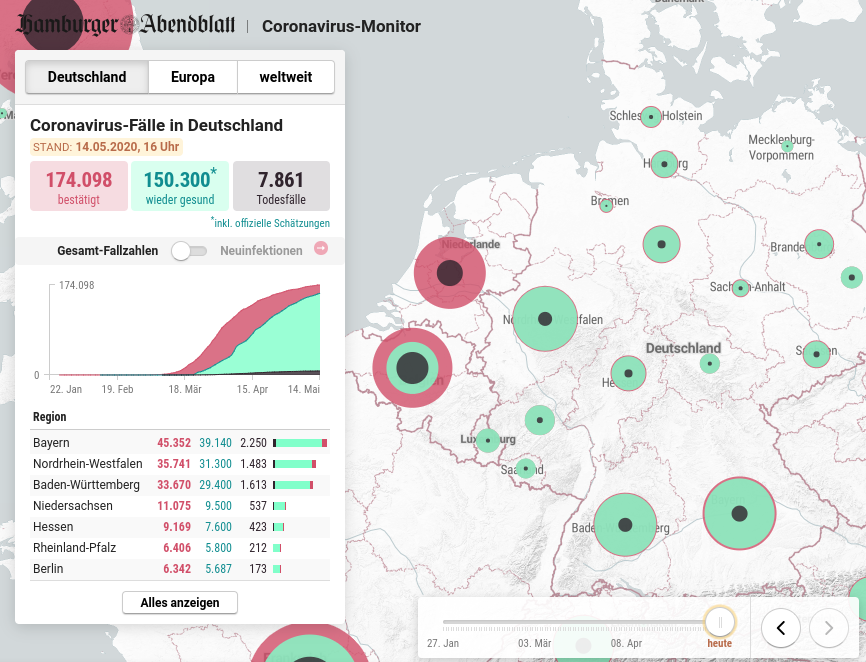Viewport: 866px width, 662px height.
Task: Switch to the weltweit tab
Action: coord(285,77)
